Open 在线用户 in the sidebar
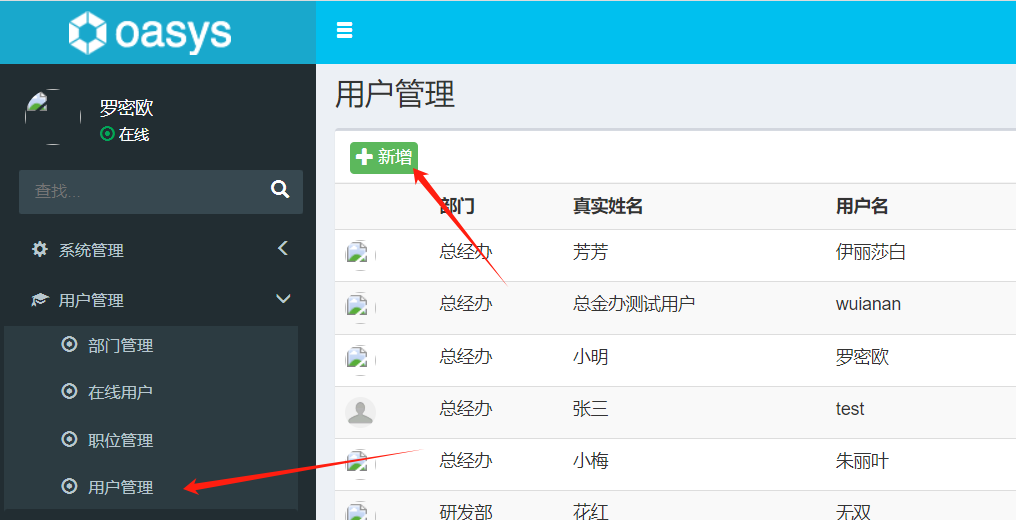The width and height of the screenshot is (1016, 520). (120, 393)
